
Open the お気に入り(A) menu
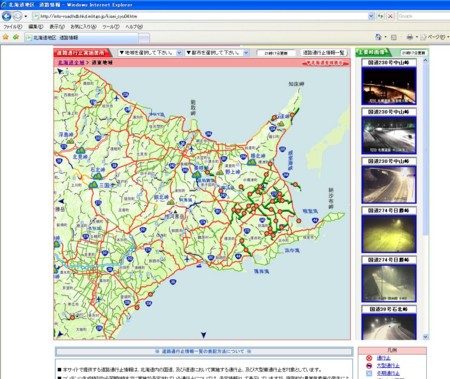[x=83, y=27]
